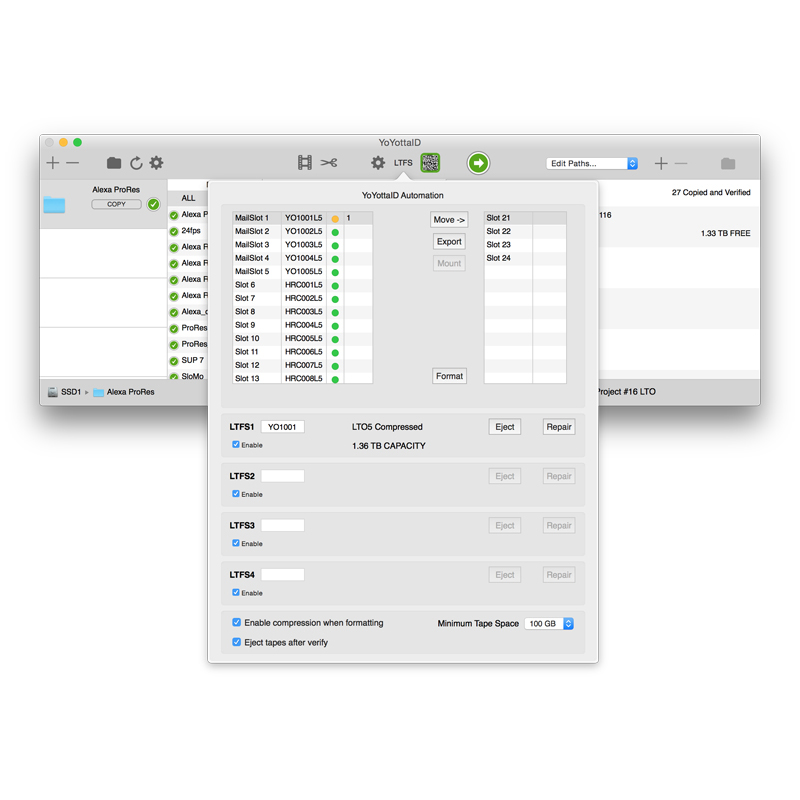Click the COPY progress control for Alexa ProRes

point(116,203)
